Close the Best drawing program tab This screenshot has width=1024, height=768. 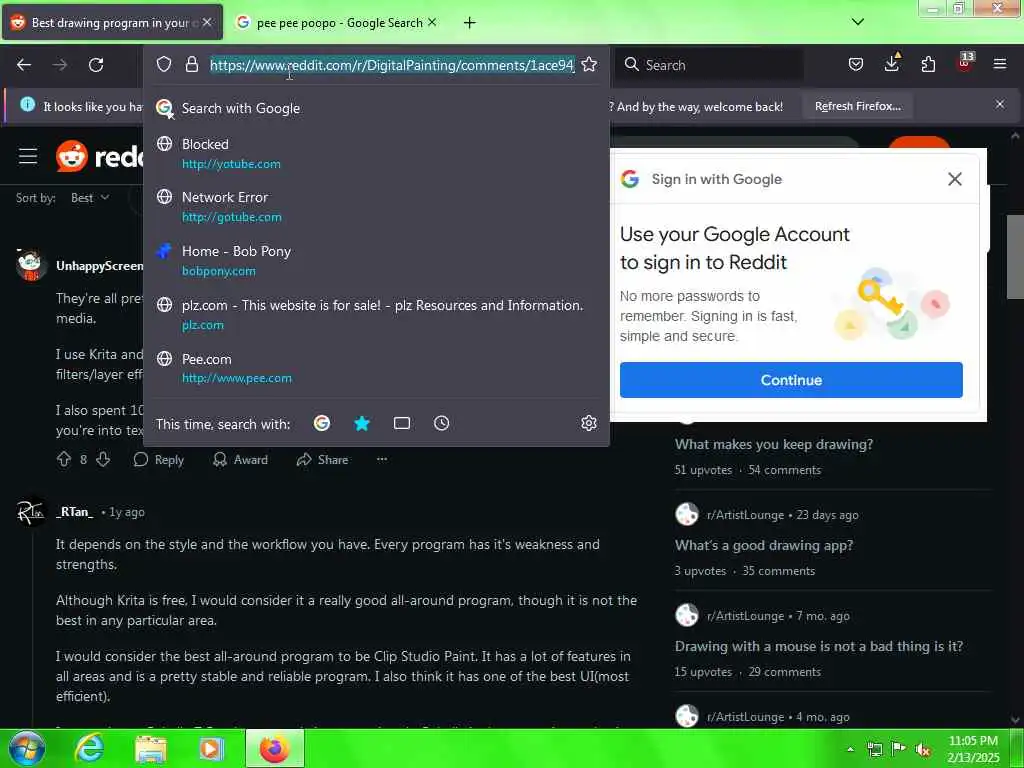click(206, 22)
